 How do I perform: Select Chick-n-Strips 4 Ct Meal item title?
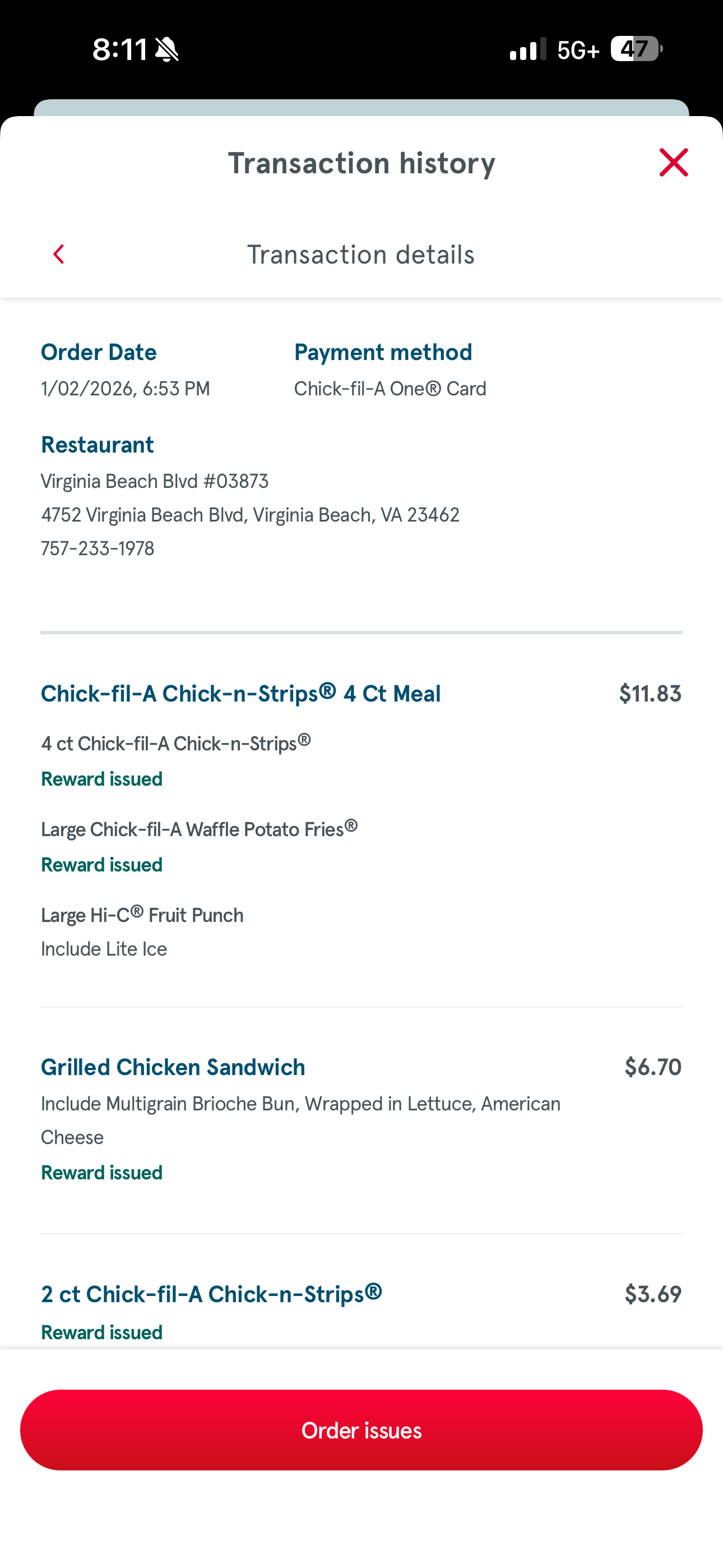coord(240,693)
